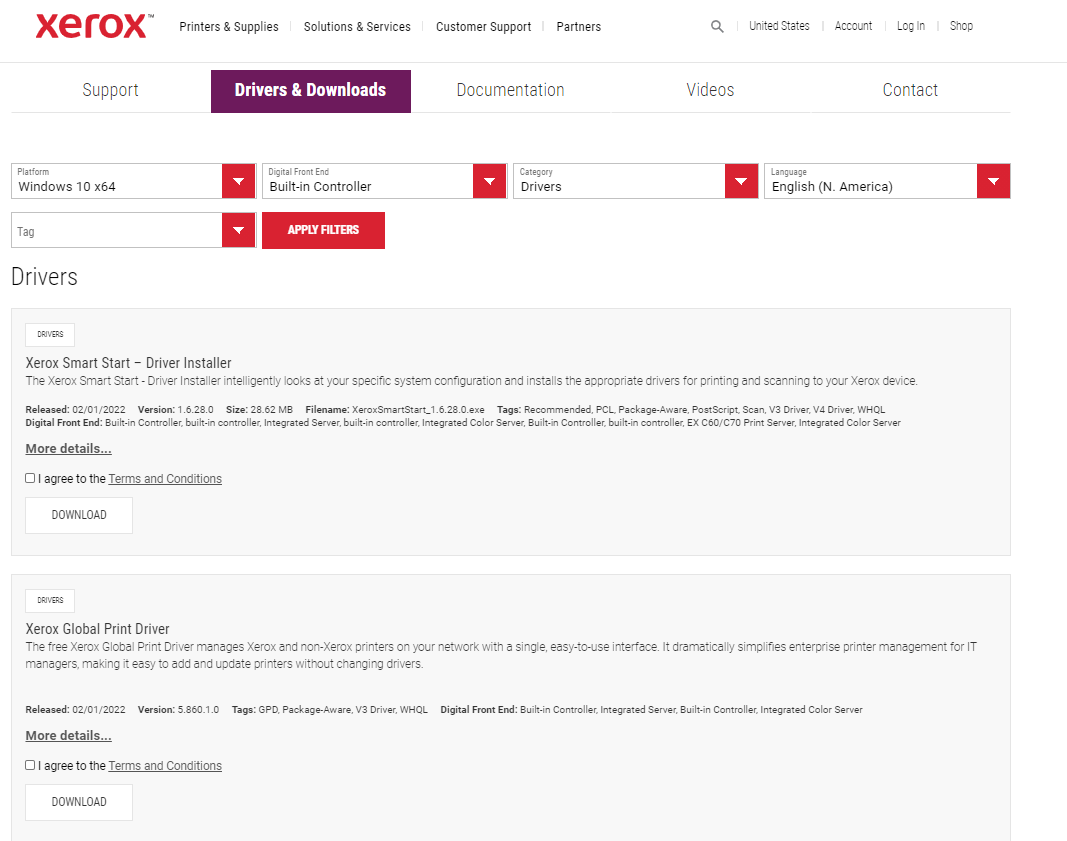This screenshot has width=1067, height=841.
Task: Open Partners menu
Action: pyautogui.click(x=578, y=27)
